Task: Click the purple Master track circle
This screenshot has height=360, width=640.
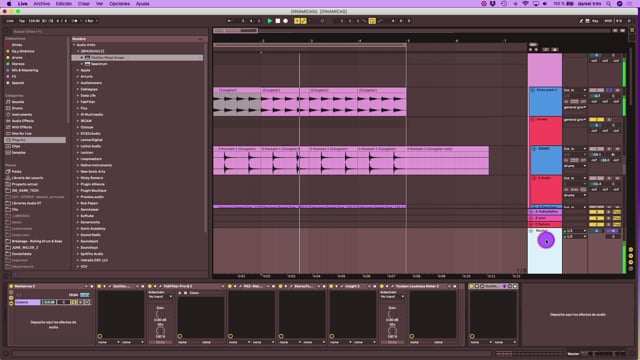Action: tap(546, 240)
